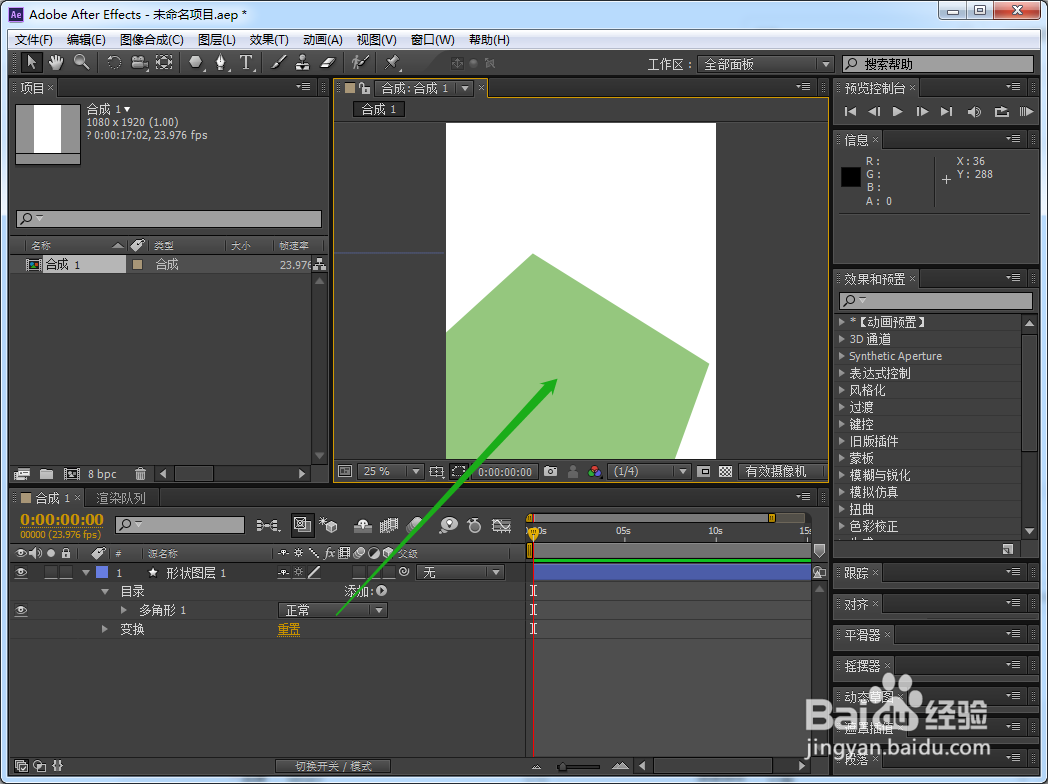Select the Brush tool
Viewport: 1048px width, 784px height.
tap(279, 63)
